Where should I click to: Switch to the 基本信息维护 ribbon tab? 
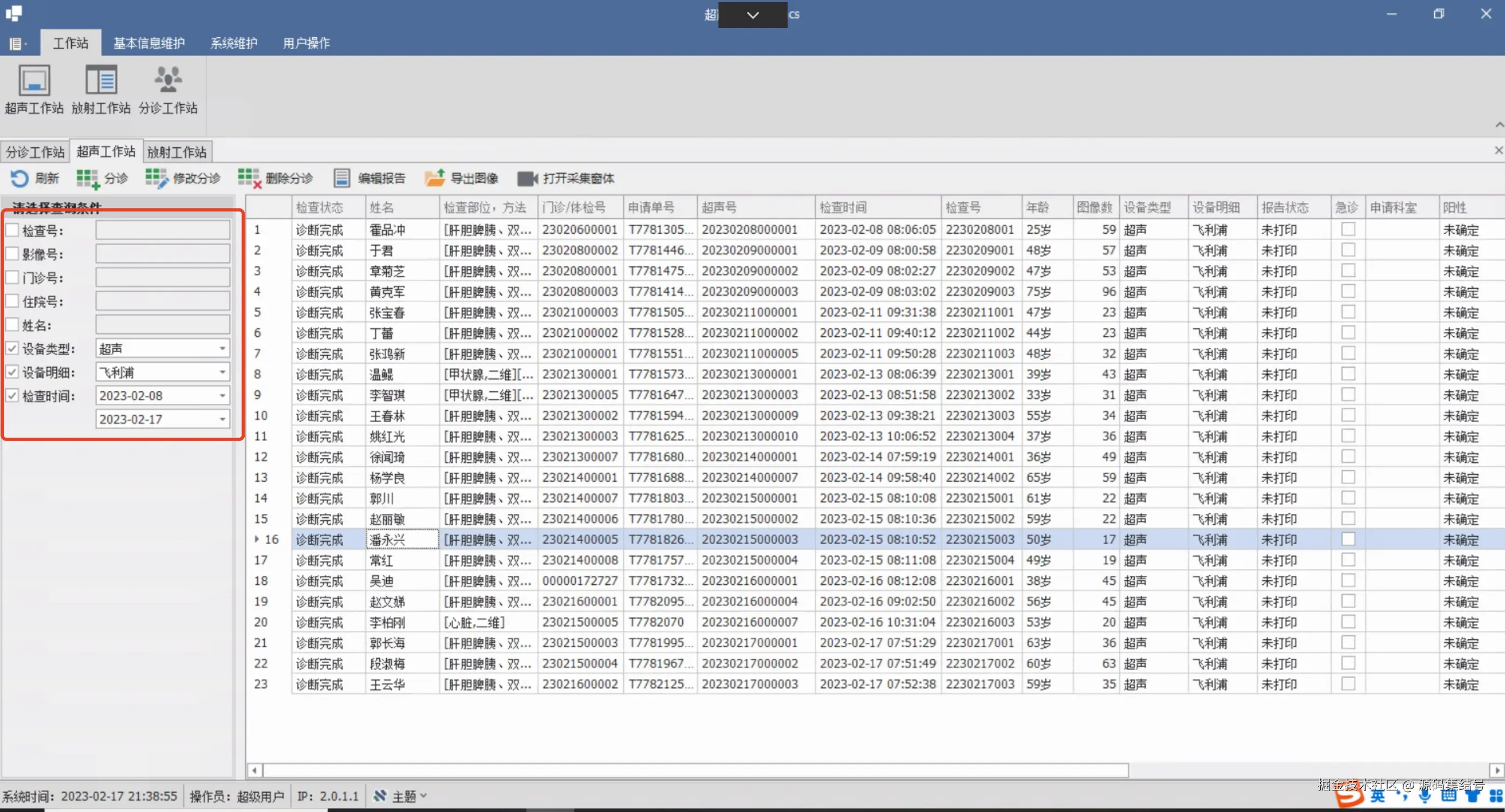tap(149, 43)
